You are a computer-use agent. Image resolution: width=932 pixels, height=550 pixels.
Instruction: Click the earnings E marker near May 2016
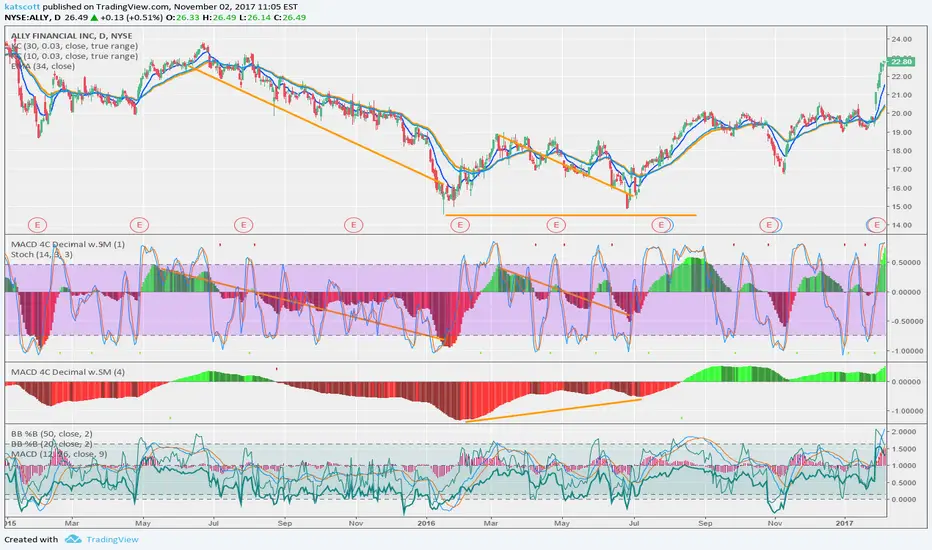556,225
